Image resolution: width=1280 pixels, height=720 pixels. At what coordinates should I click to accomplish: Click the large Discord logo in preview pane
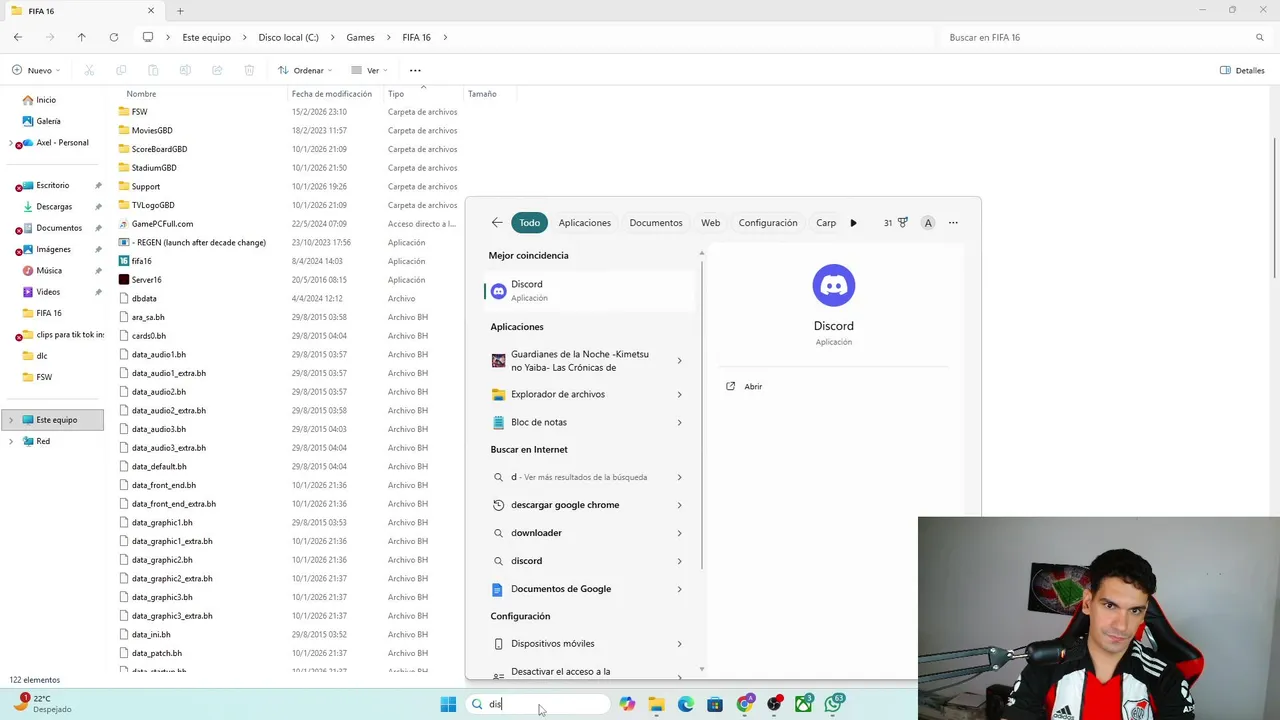coord(833,285)
